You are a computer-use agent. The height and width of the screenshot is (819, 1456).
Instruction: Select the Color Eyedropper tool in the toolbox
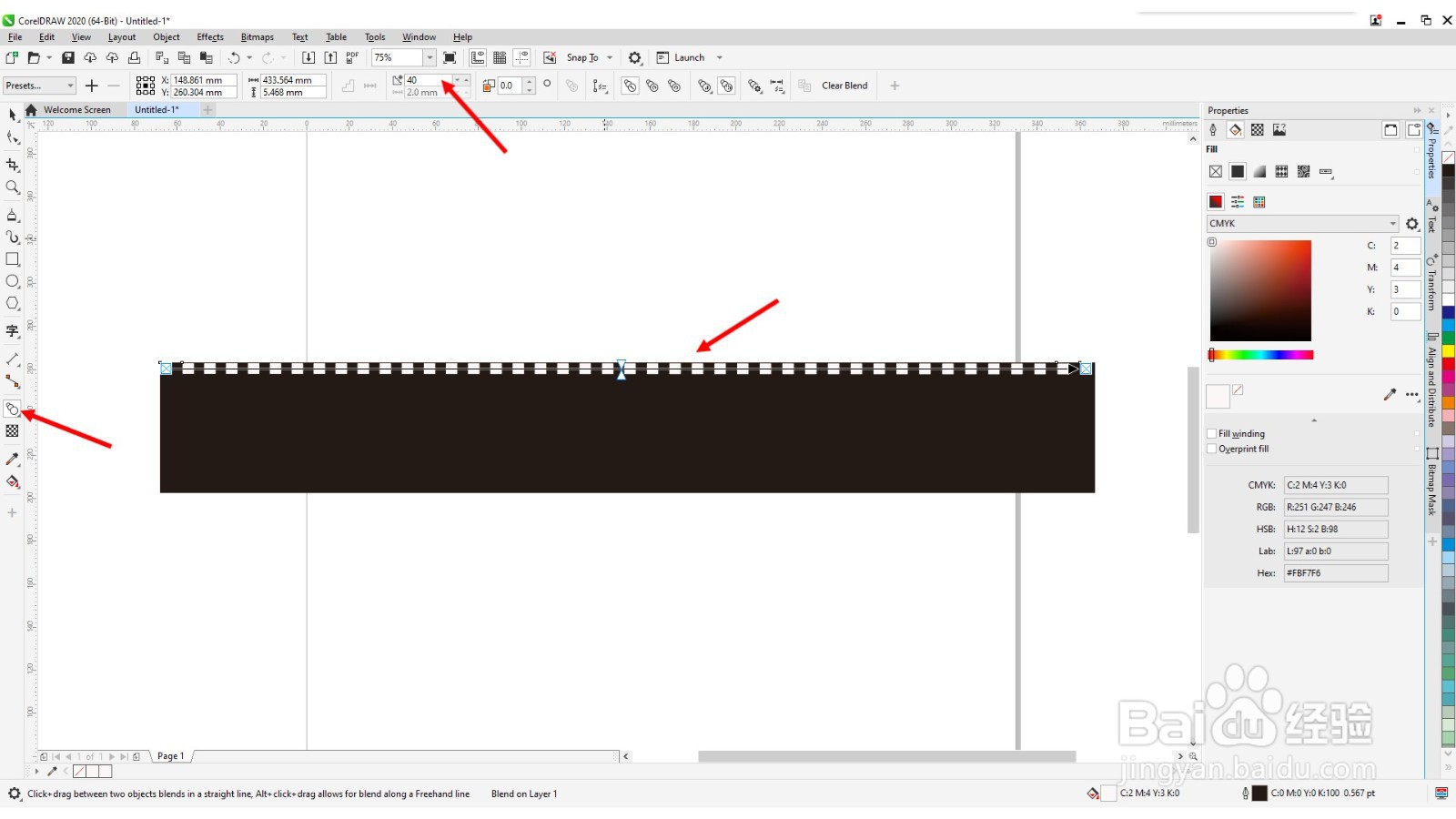pyautogui.click(x=12, y=460)
